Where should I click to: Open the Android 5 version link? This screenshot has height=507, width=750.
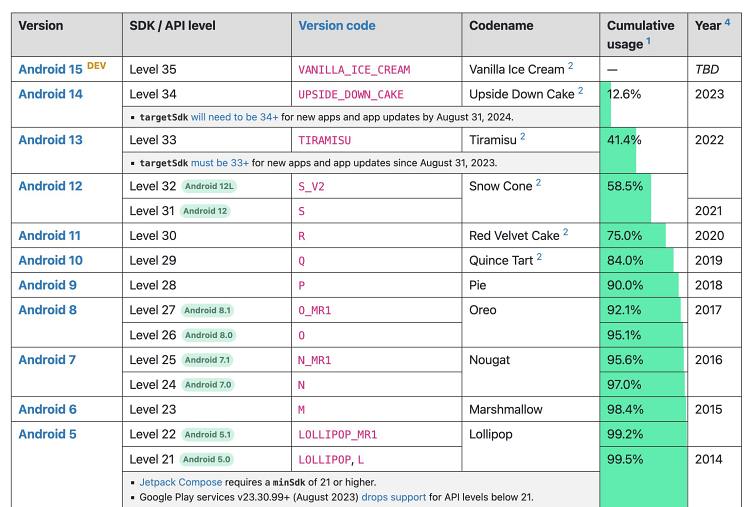[47, 435]
